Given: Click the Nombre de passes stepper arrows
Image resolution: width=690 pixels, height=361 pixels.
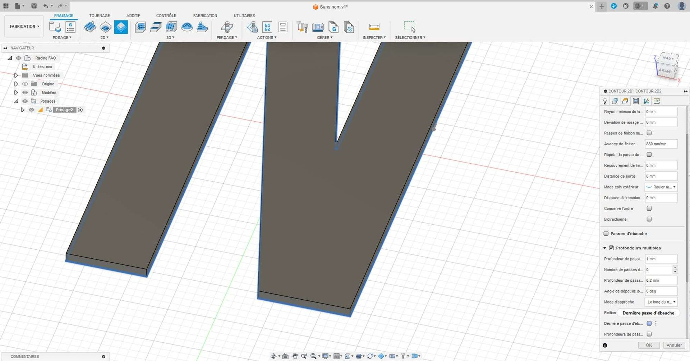Looking at the screenshot, I should click(x=675, y=269).
